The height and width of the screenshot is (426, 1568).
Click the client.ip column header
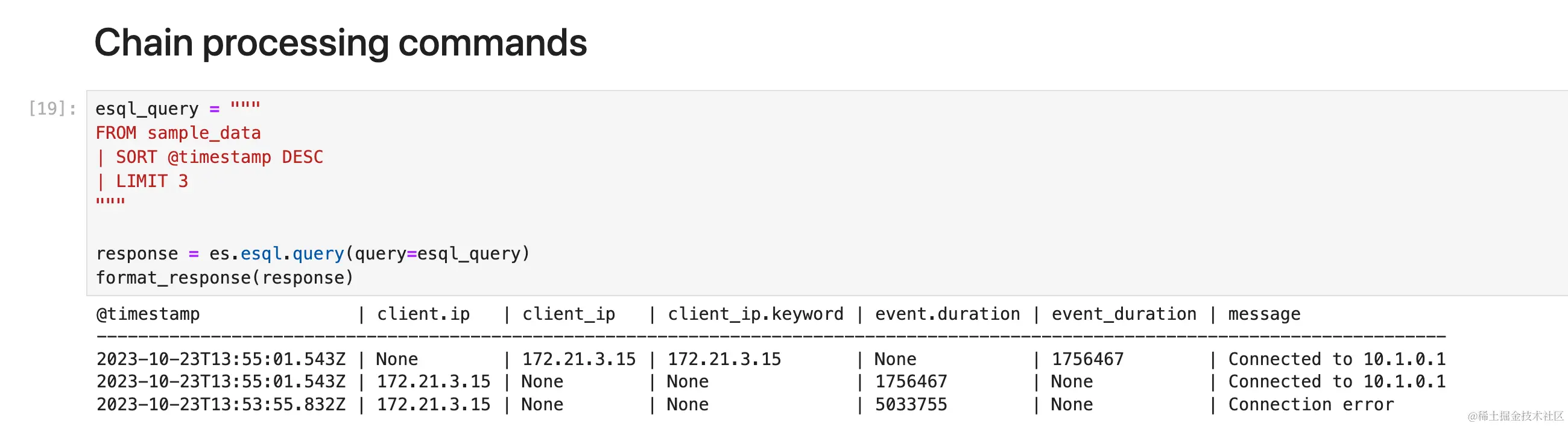423,314
